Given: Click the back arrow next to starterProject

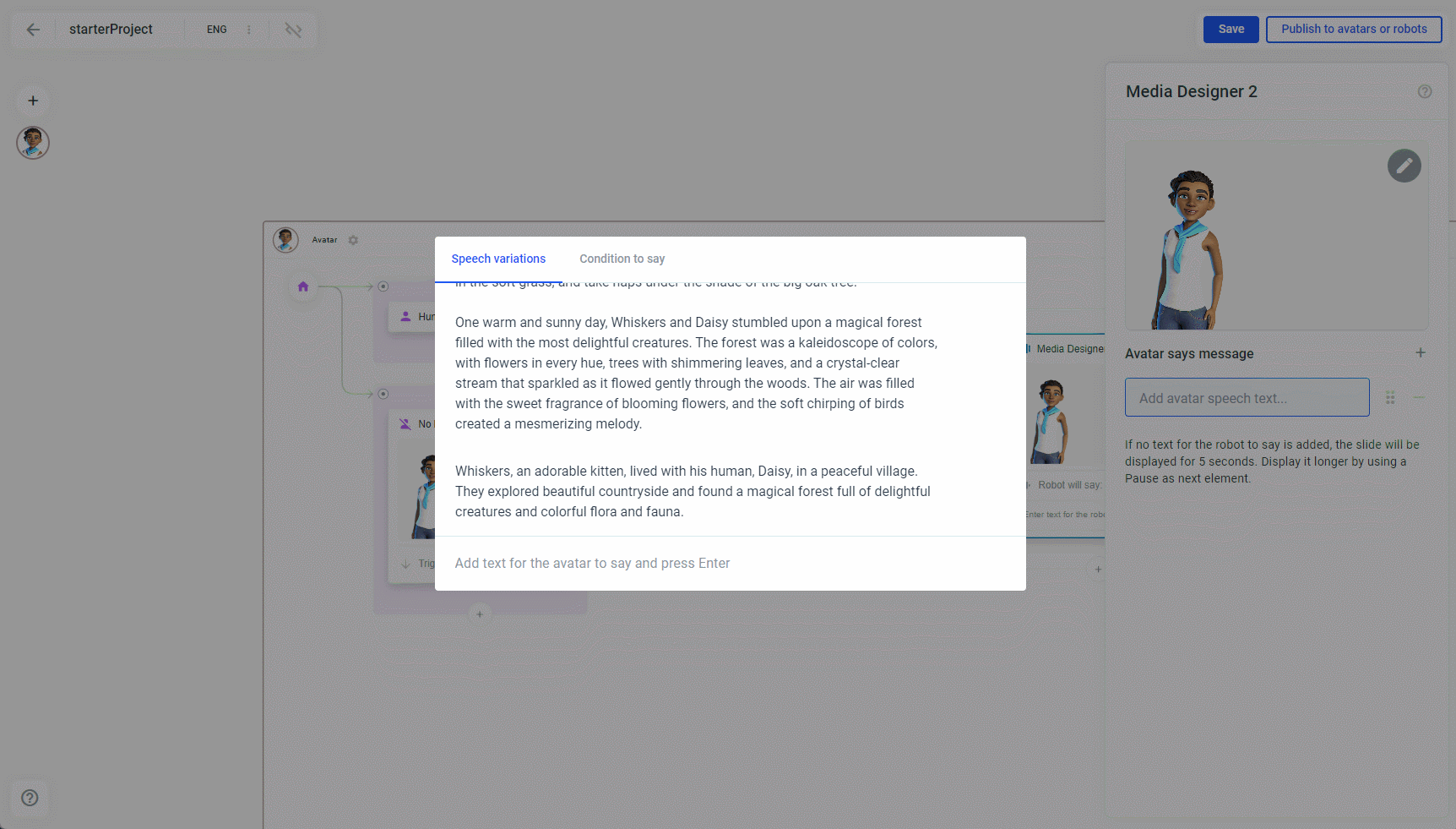Looking at the screenshot, I should 33,30.
